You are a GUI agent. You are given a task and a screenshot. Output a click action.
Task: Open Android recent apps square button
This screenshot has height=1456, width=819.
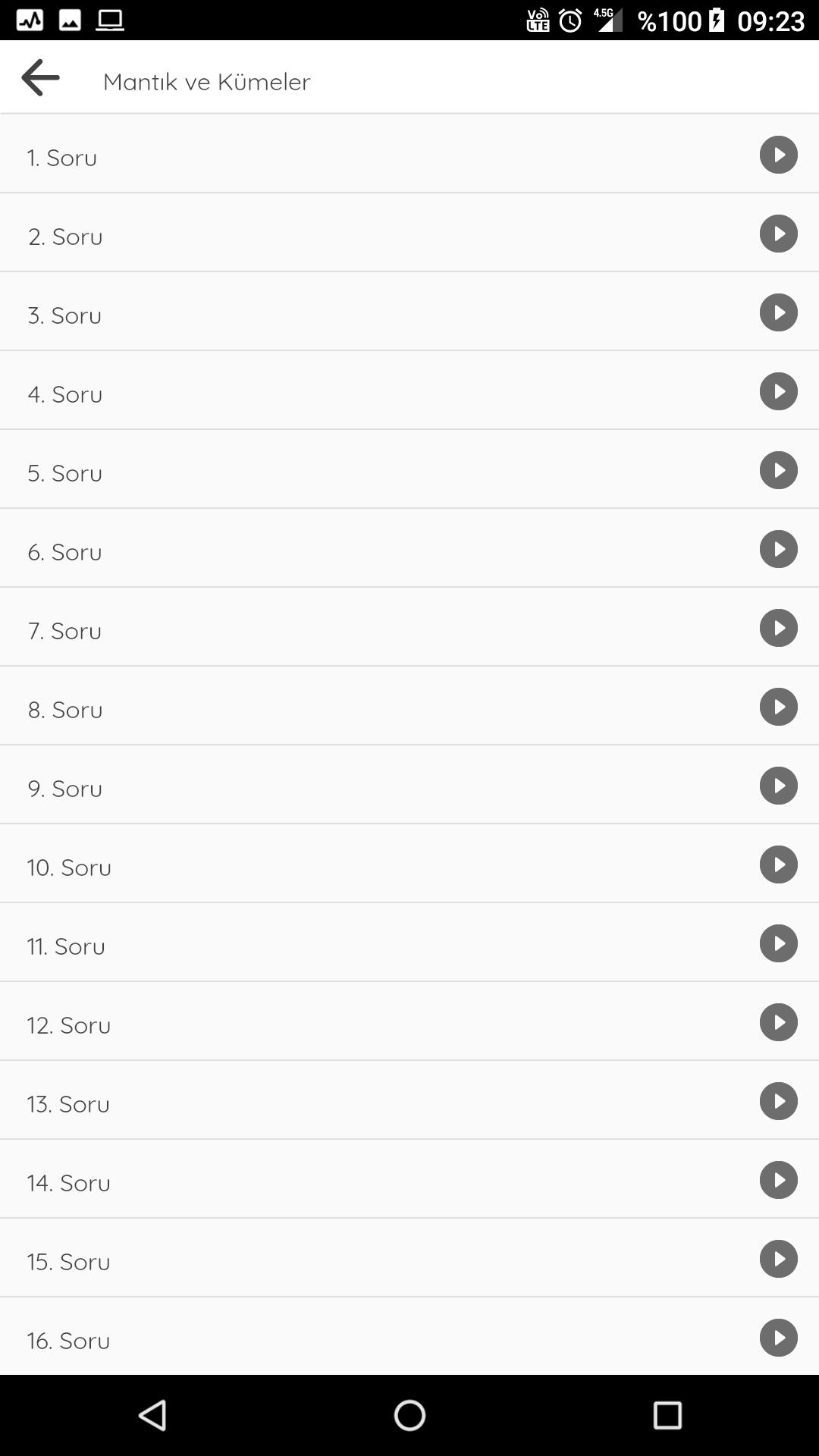667,1415
